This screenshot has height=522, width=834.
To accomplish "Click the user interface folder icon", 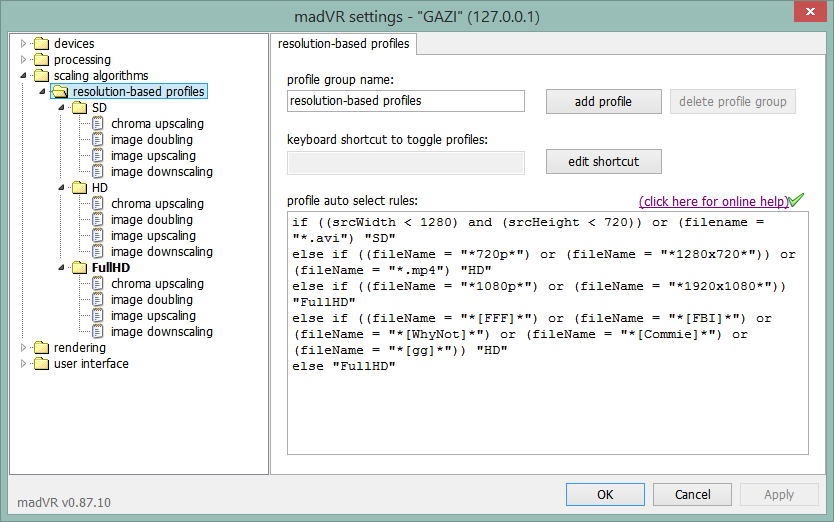I will (x=41, y=364).
